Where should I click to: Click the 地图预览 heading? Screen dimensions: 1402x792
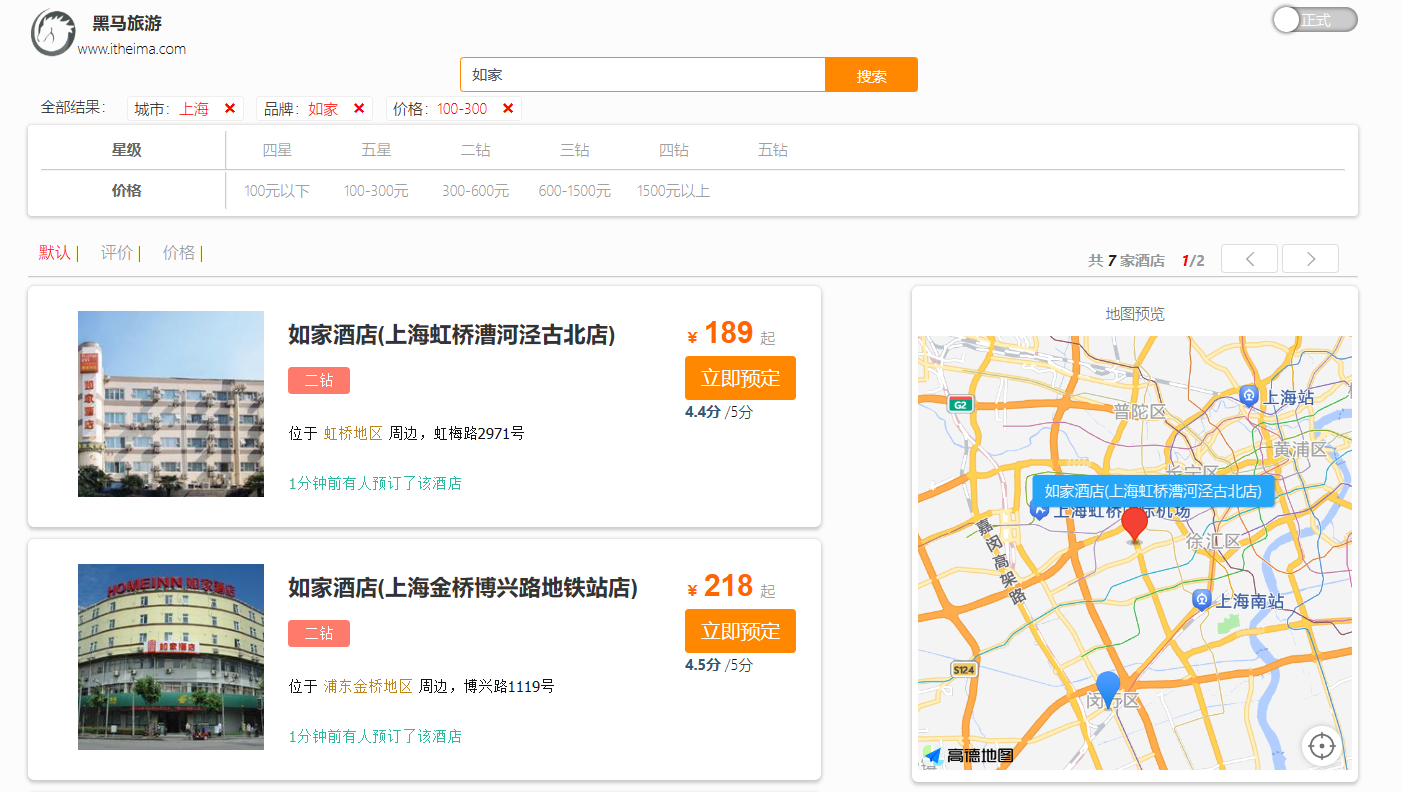pyautogui.click(x=1135, y=314)
